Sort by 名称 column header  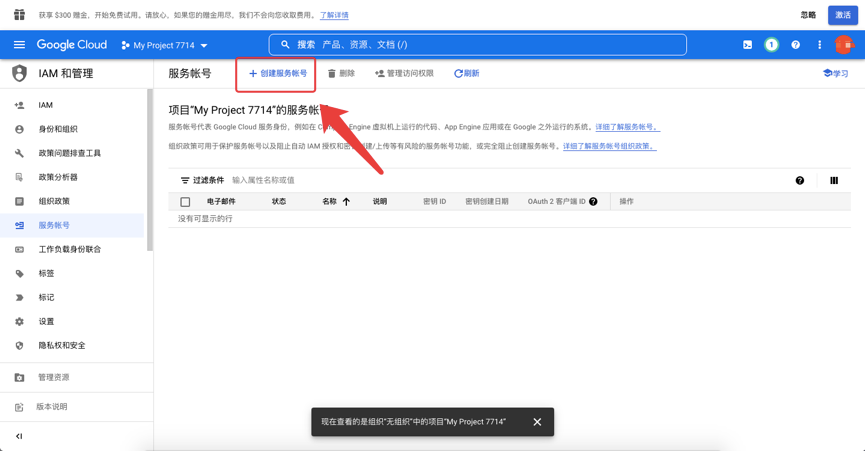(329, 201)
